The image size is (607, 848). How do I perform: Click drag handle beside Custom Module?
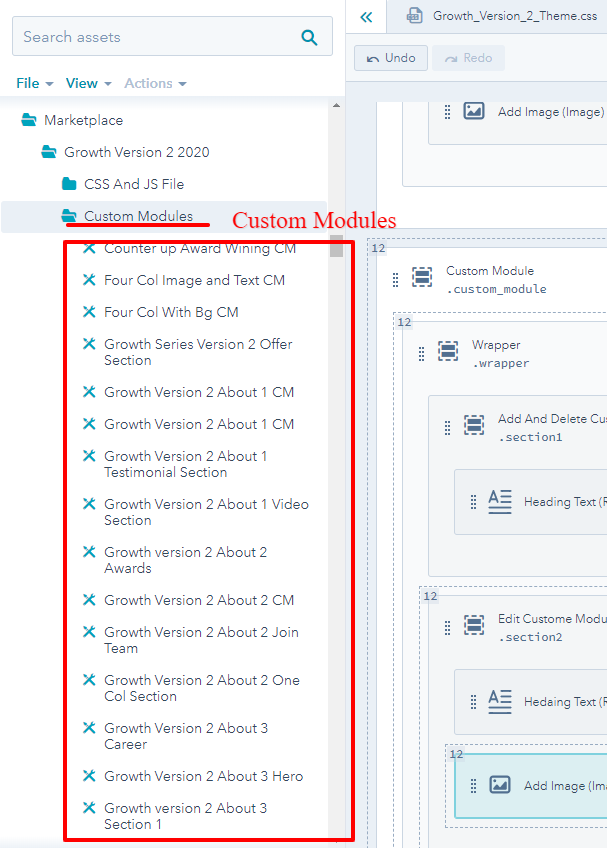(395, 279)
